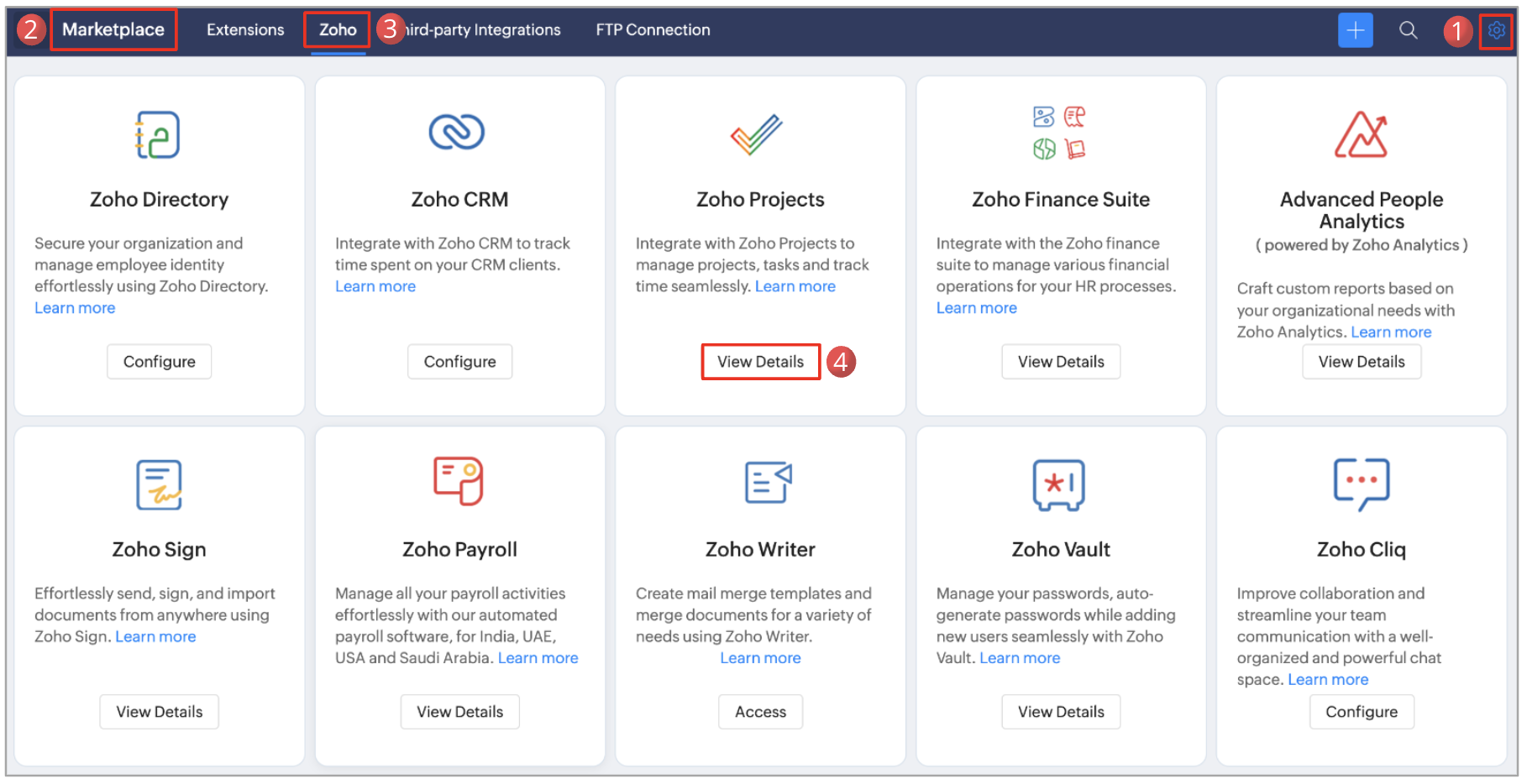Click the Advanced People Analytics icon
The height and width of the screenshot is (784, 1527).
1361,134
